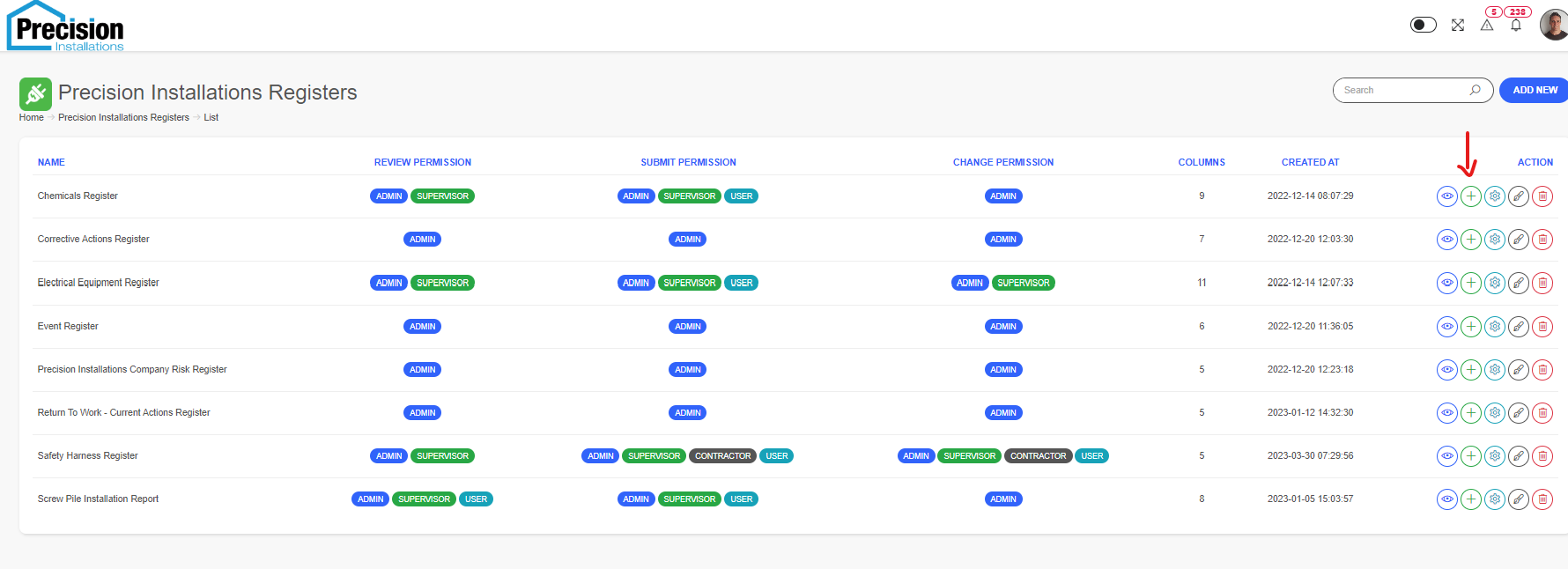This screenshot has height=569, width=1568.
Task: Sort the table by CREATED AT column header
Action: [x=1310, y=162]
